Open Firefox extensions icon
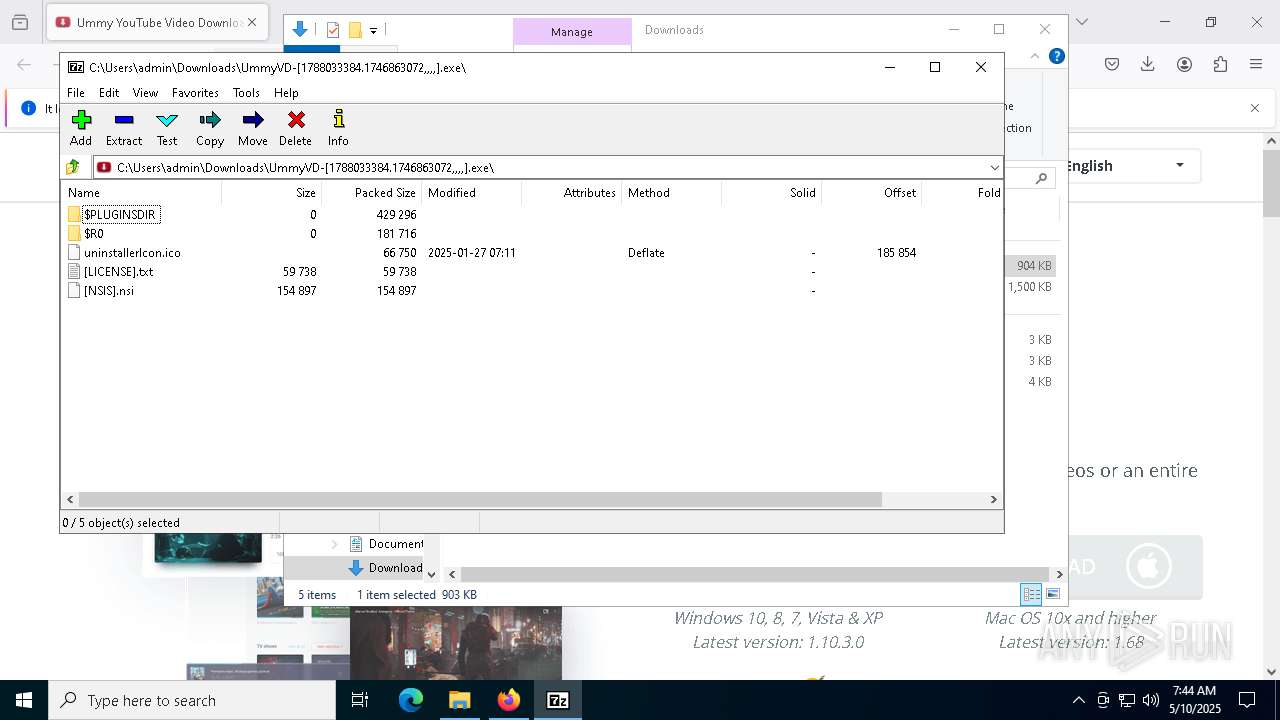The image size is (1280, 720). pos(1220,64)
